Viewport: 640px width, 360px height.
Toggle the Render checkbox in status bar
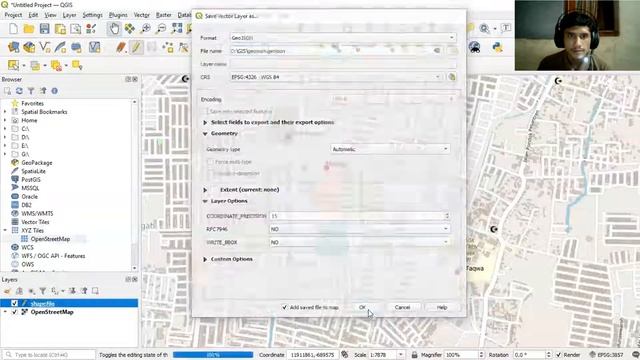(x=559, y=355)
